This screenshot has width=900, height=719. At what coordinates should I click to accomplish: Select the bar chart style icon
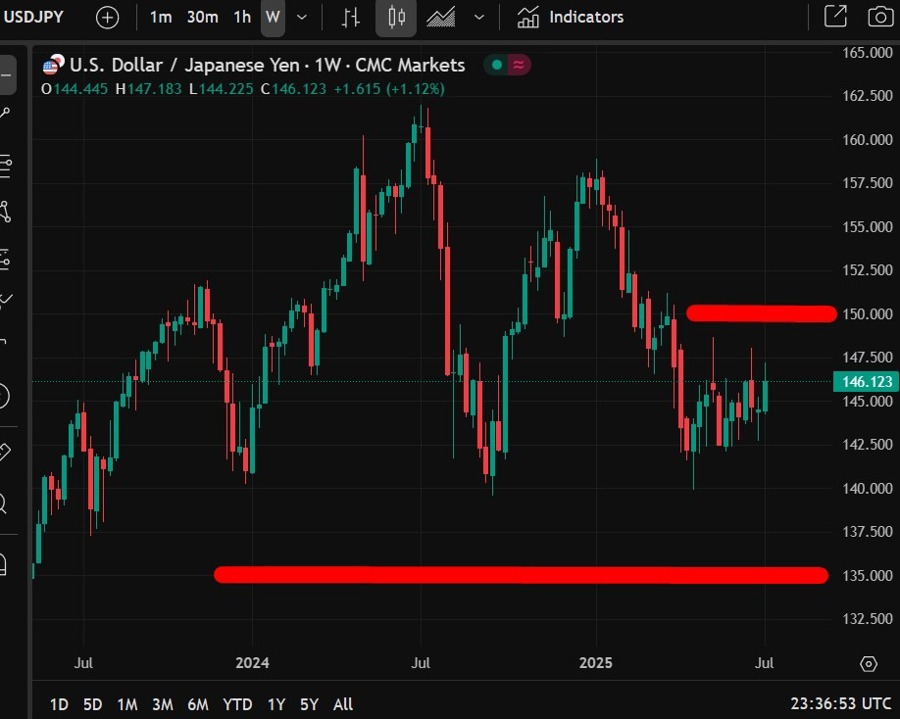pyautogui.click(x=350, y=18)
